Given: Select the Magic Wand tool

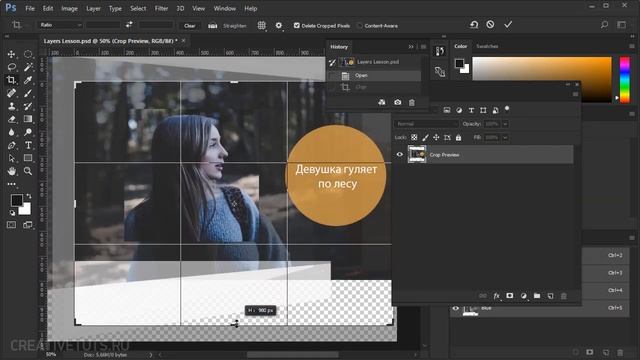Looking at the screenshot, I should point(28,67).
